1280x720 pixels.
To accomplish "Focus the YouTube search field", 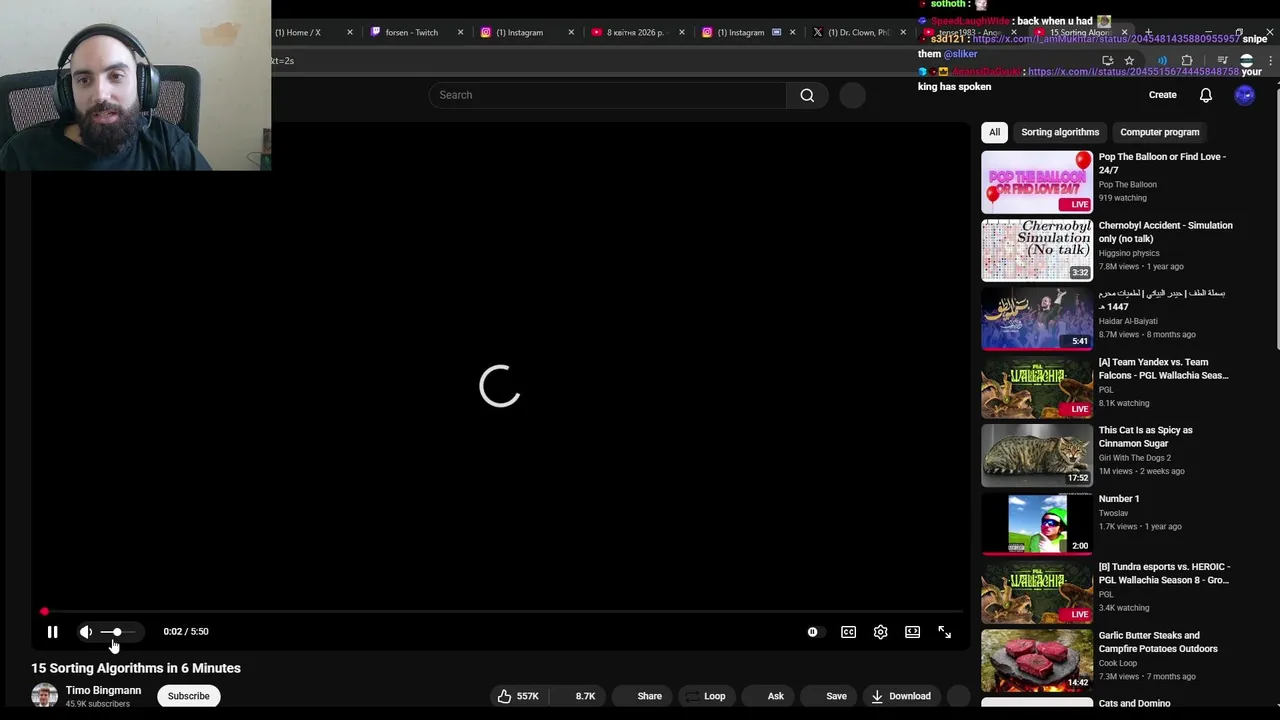I will [608, 95].
